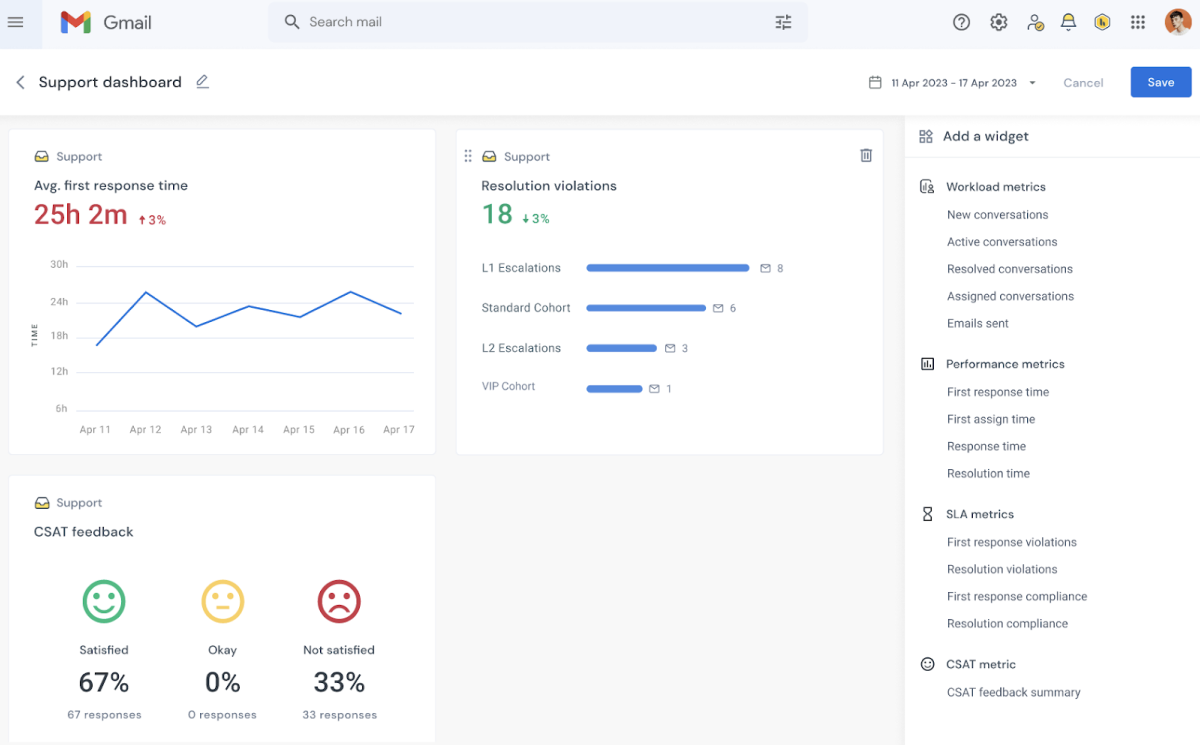The width and height of the screenshot is (1200, 745).
Task: Click the CSAT metric smiley icon
Action: 927,664
